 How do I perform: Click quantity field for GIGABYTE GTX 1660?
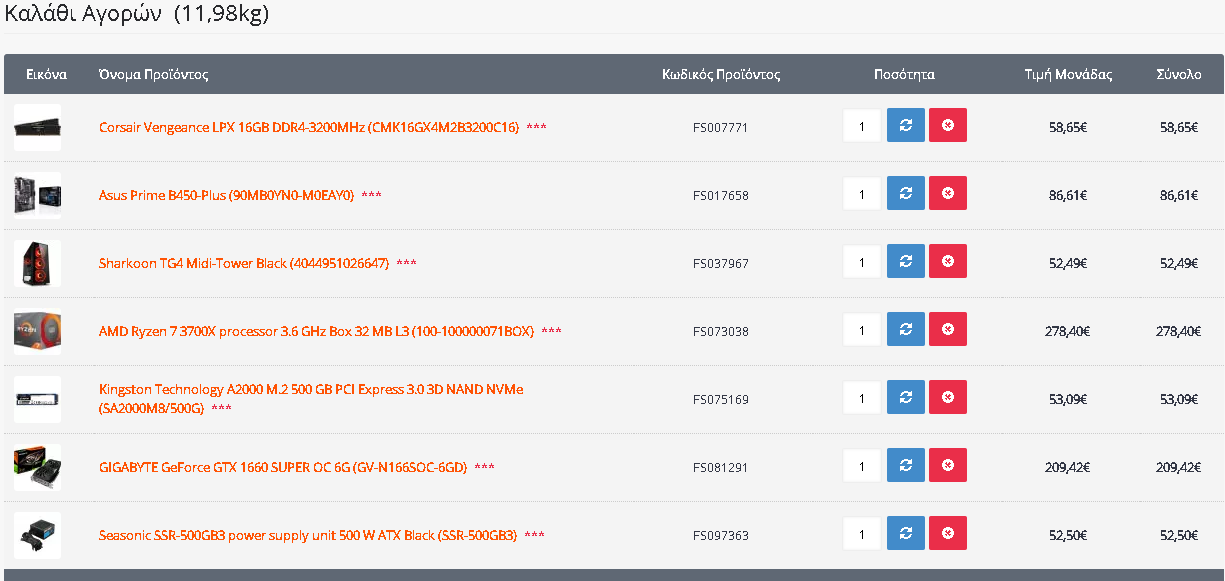click(862, 466)
